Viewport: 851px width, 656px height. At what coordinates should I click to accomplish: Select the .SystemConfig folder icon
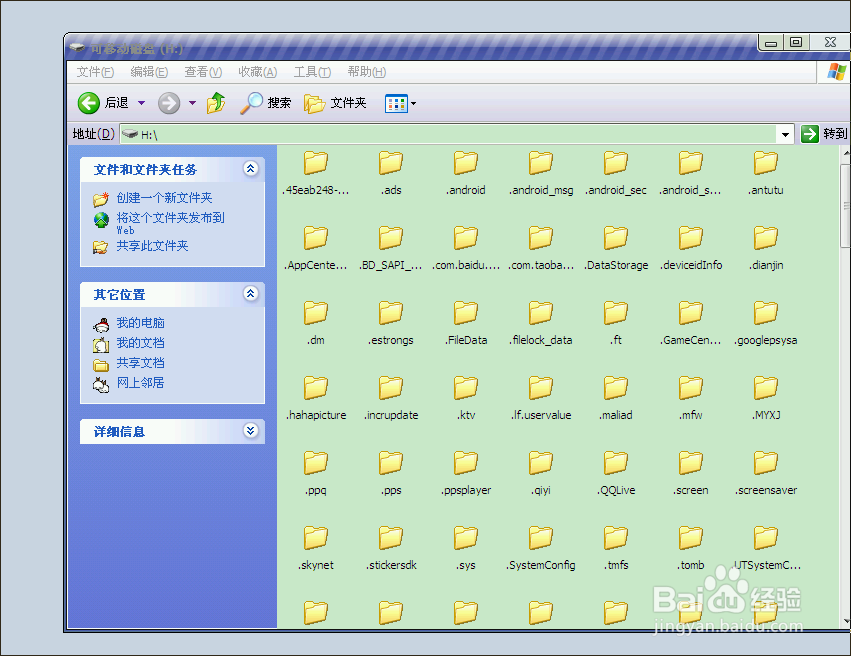click(541, 537)
